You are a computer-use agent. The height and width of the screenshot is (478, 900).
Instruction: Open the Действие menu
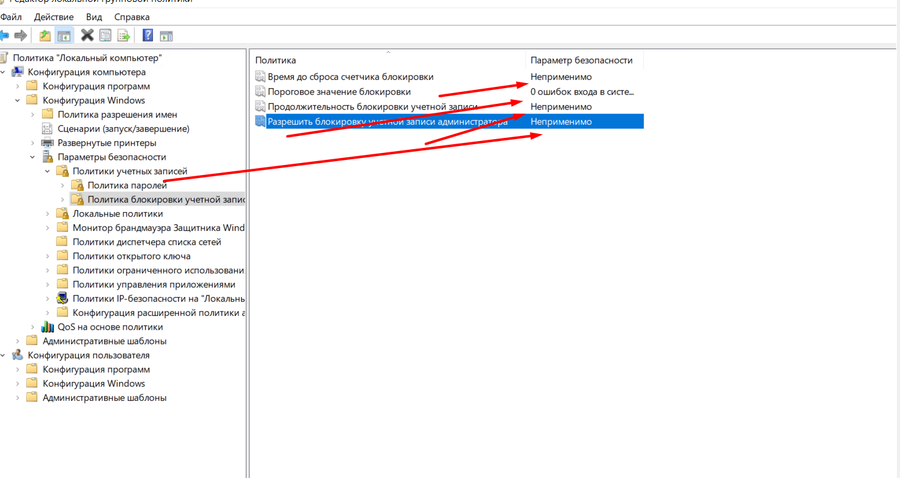click(x=53, y=17)
